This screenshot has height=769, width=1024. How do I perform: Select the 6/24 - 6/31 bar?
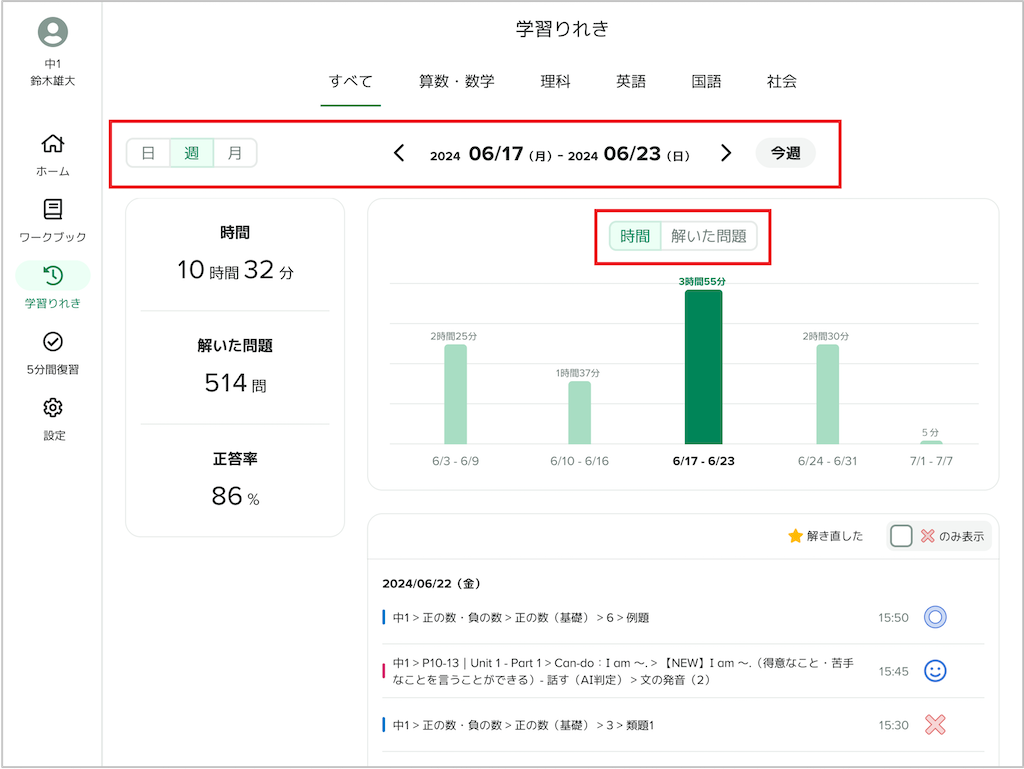827,394
